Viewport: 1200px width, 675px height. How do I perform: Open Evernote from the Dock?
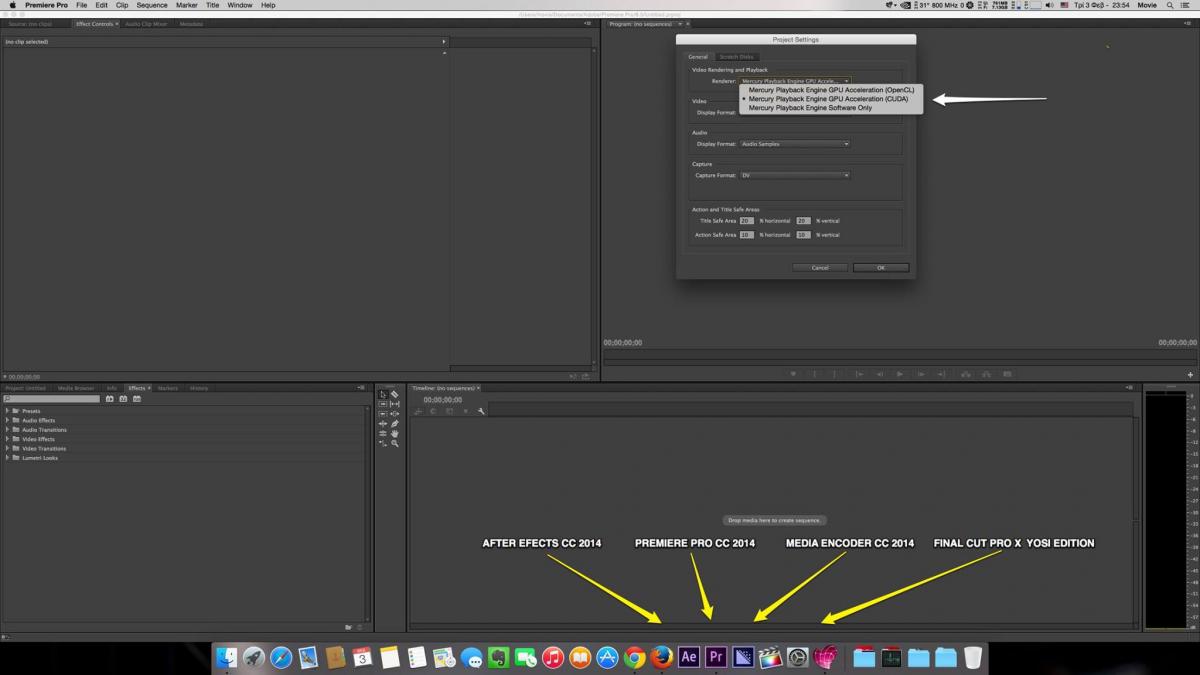point(497,657)
